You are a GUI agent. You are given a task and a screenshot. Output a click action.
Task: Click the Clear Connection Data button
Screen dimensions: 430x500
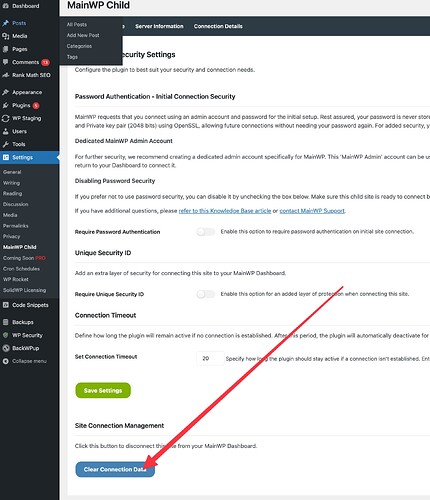115,469
